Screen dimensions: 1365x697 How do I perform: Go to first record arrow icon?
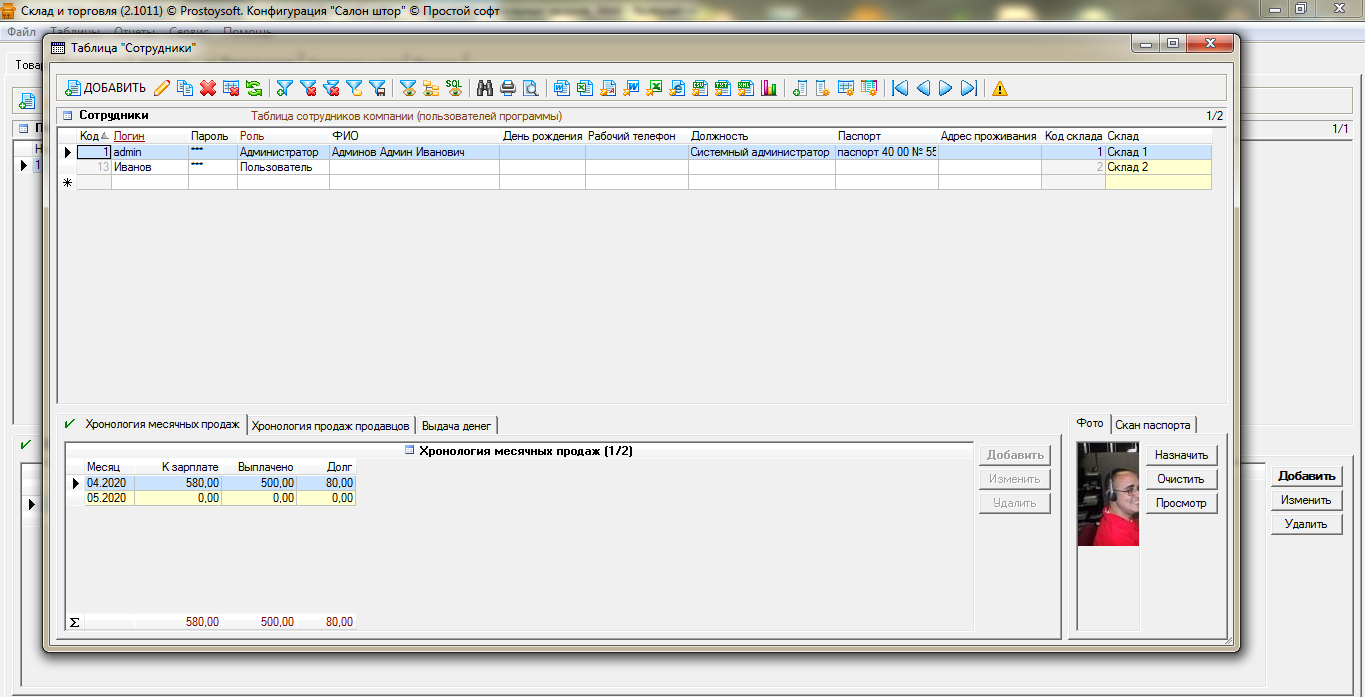click(900, 88)
